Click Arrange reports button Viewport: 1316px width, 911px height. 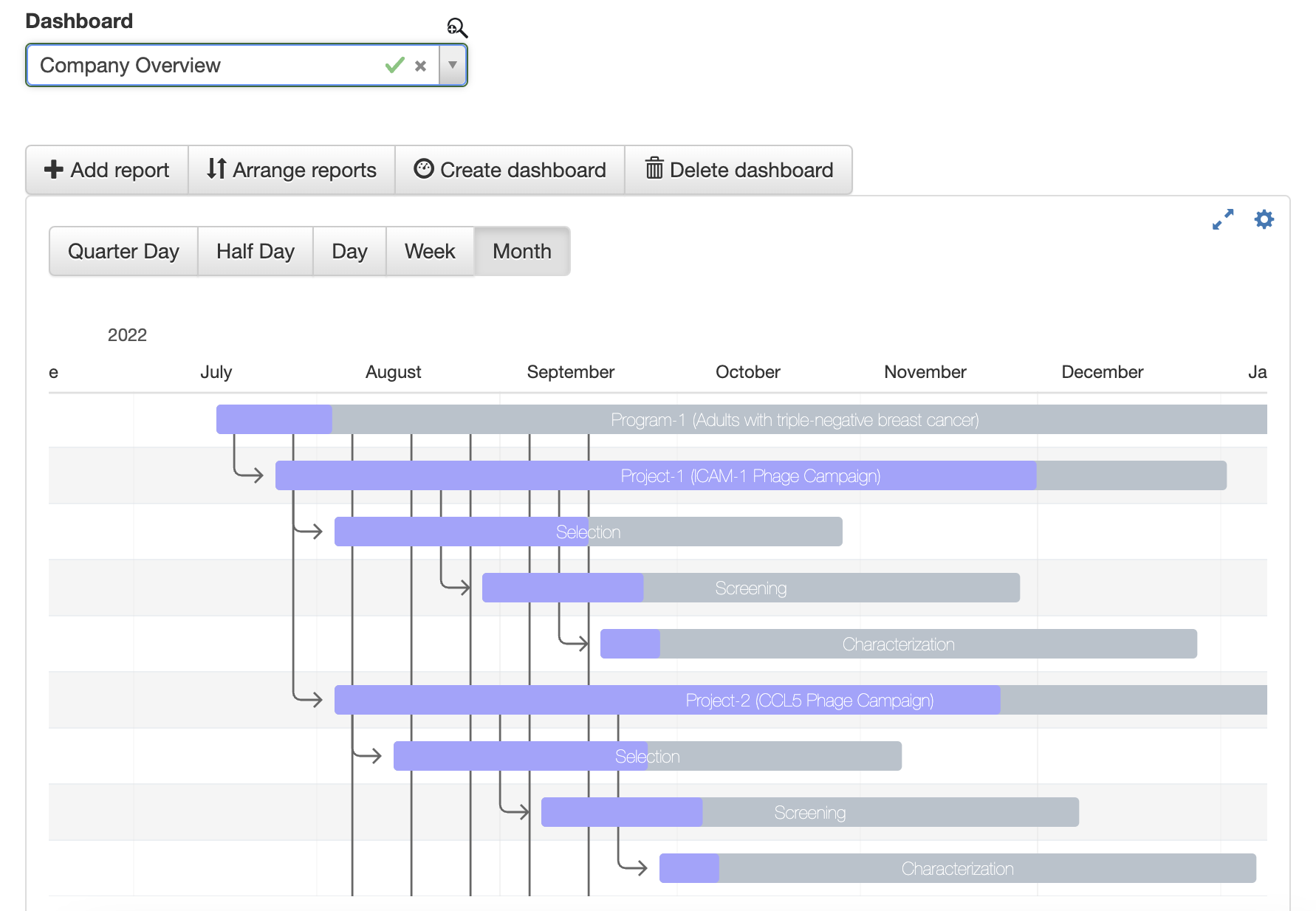292,170
